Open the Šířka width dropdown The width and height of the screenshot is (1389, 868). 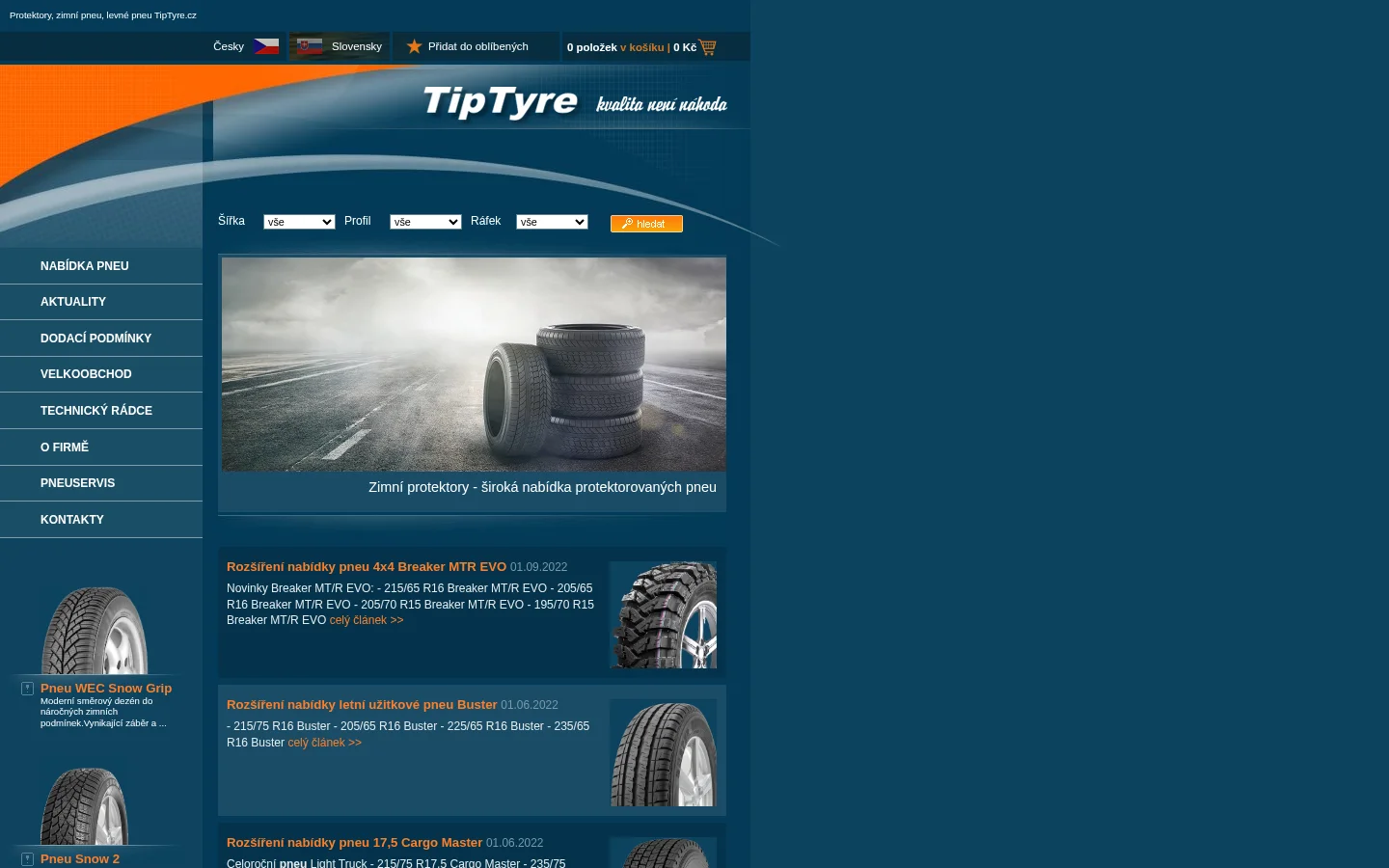click(x=299, y=222)
